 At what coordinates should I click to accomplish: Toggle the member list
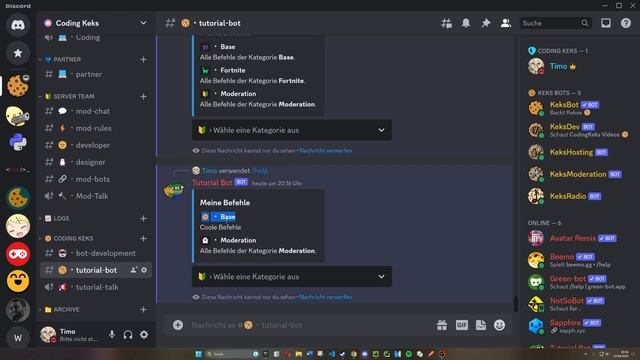coord(505,23)
